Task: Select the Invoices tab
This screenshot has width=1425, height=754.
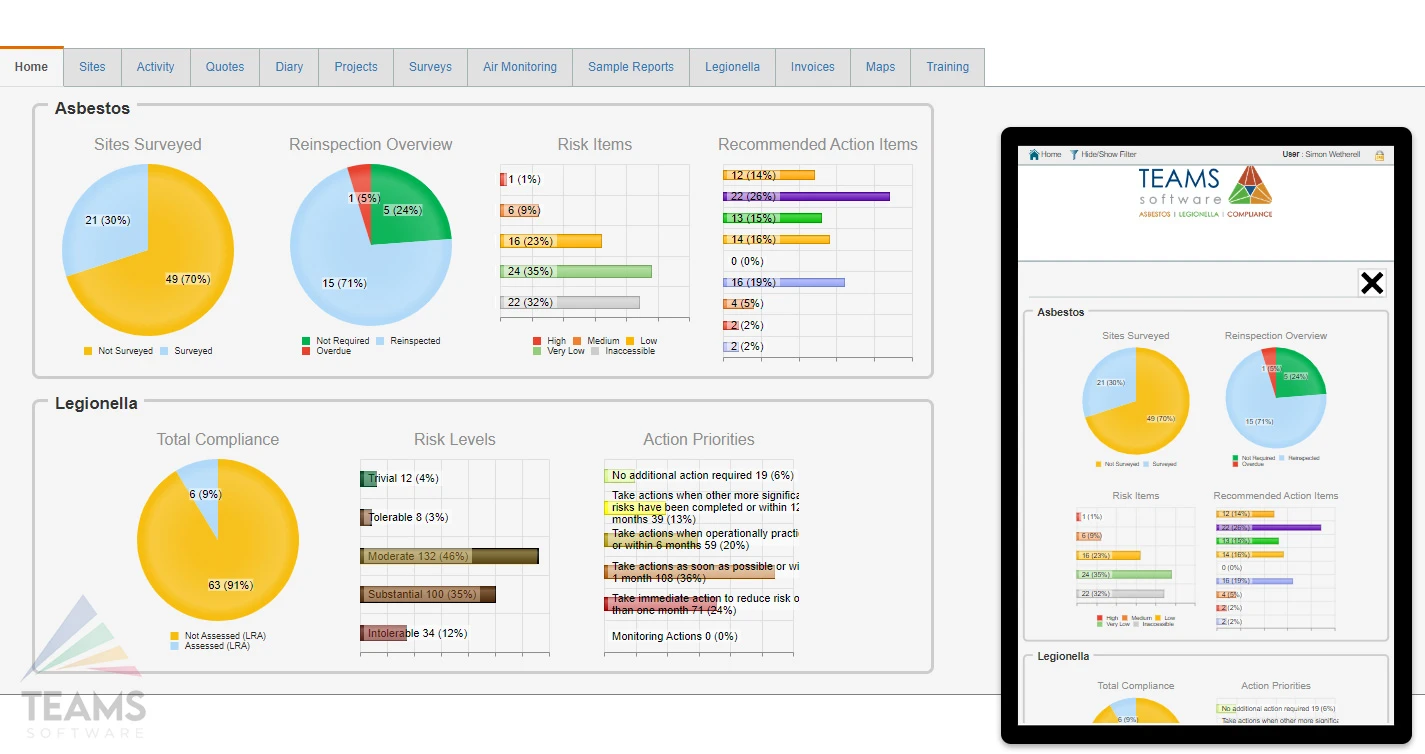Action: click(812, 67)
